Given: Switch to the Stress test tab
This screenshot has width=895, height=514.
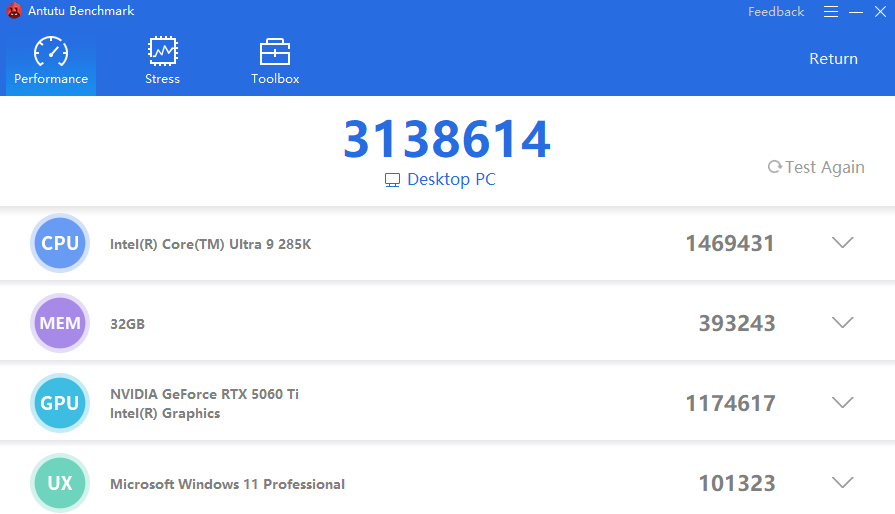Looking at the screenshot, I should point(162,61).
